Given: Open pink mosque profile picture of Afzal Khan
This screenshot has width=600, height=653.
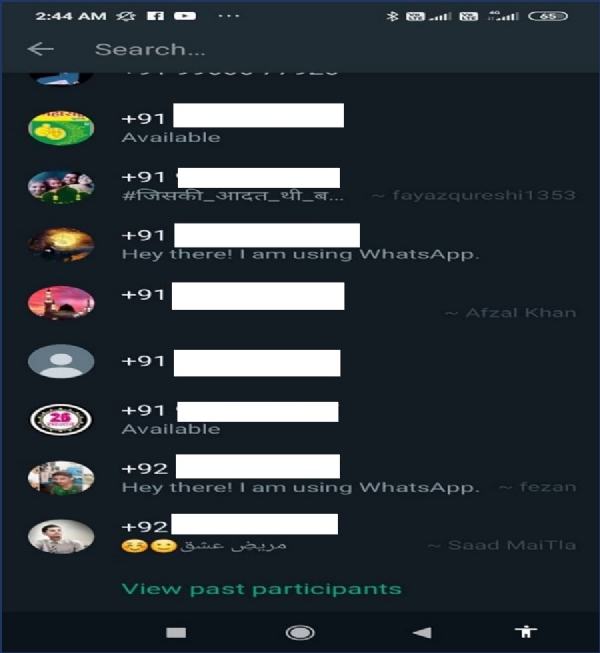Looking at the screenshot, I should 61,303.
